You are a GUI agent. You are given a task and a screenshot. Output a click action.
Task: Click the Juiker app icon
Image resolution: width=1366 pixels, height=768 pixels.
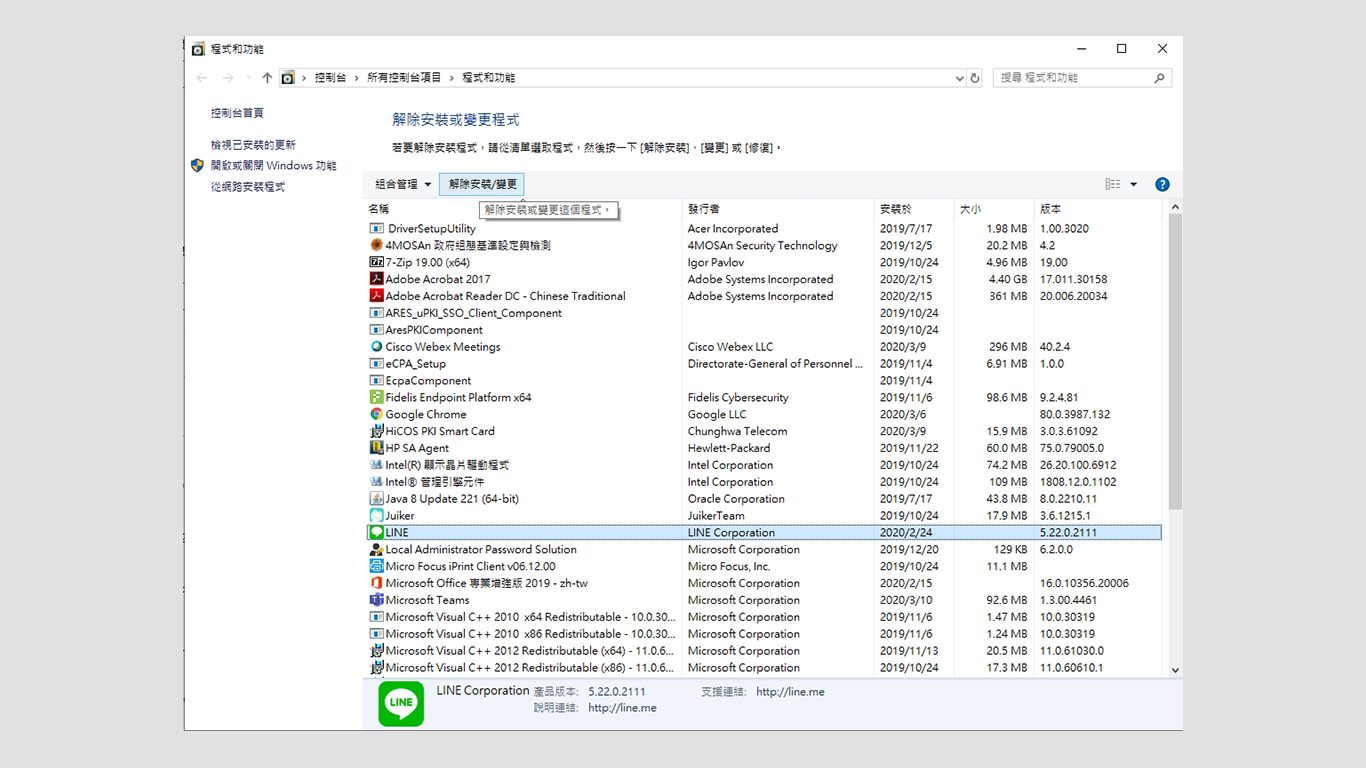coord(377,516)
